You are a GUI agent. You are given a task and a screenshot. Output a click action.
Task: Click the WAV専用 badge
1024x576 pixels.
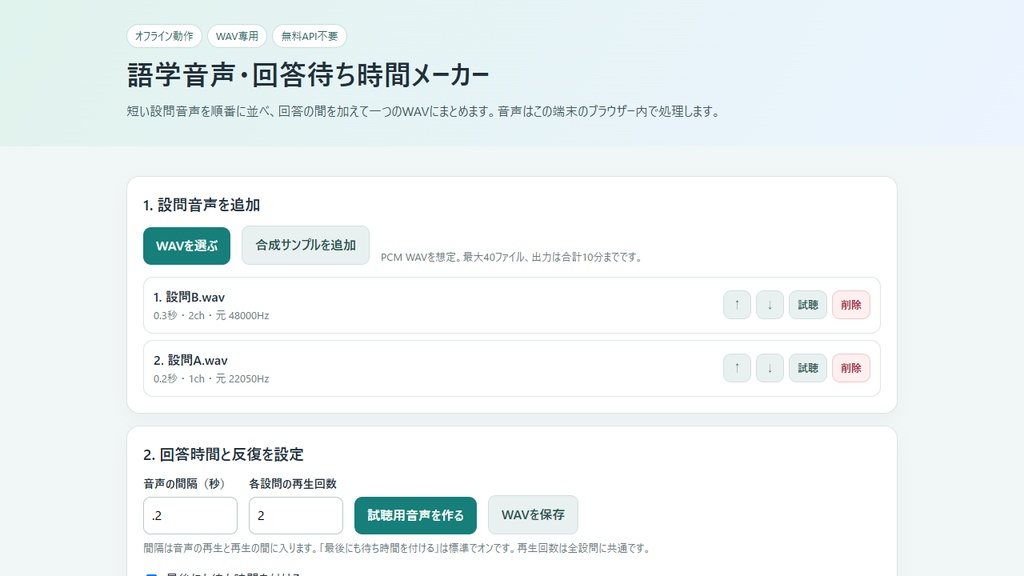[x=237, y=36]
